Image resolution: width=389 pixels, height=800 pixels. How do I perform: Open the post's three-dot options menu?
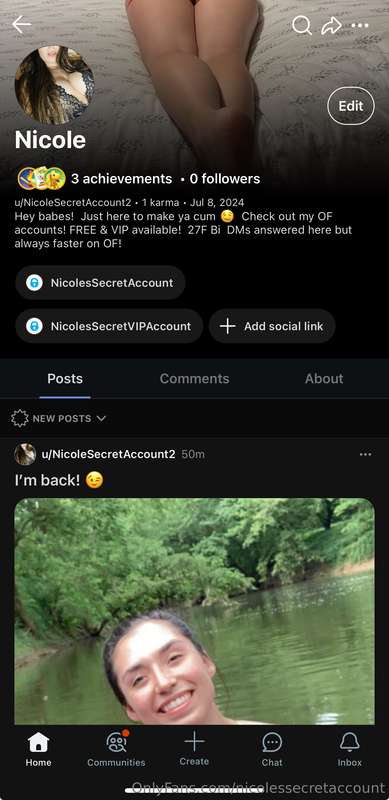(x=366, y=454)
